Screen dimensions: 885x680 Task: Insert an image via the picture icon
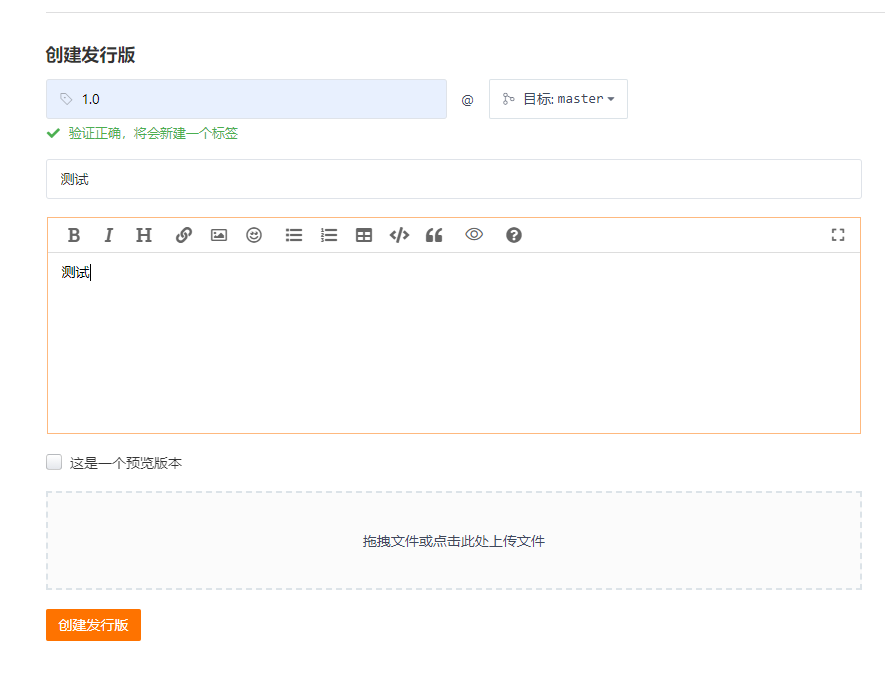coord(219,235)
